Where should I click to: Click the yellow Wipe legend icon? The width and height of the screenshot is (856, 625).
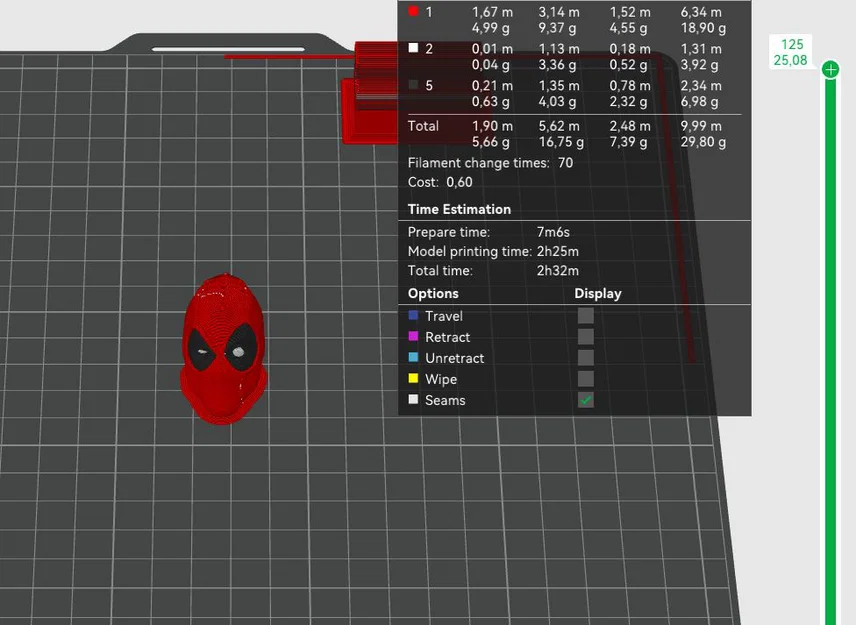413,379
